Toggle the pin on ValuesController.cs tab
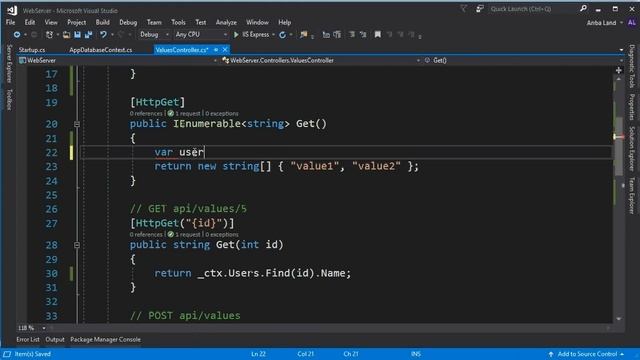640x360 pixels. pos(216,50)
